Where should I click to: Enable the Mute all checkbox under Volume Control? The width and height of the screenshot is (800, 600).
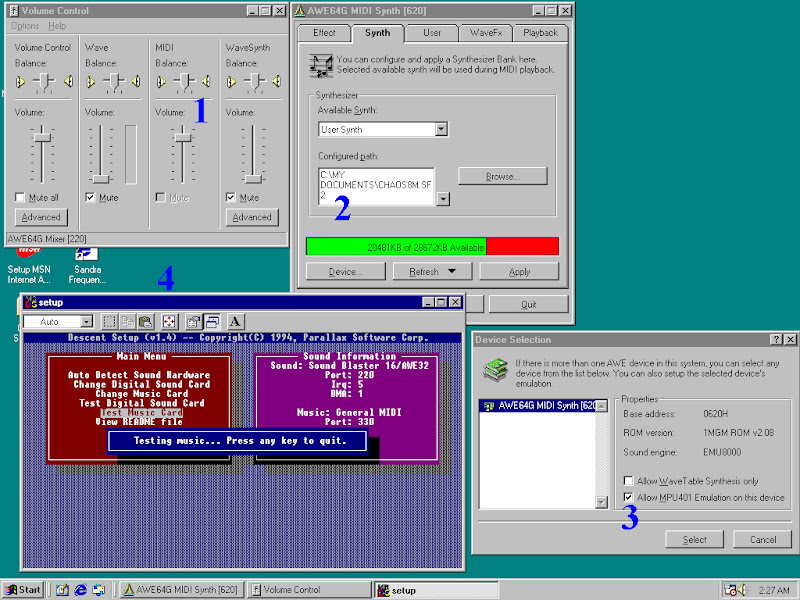pyautogui.click(x=21, y=198)
